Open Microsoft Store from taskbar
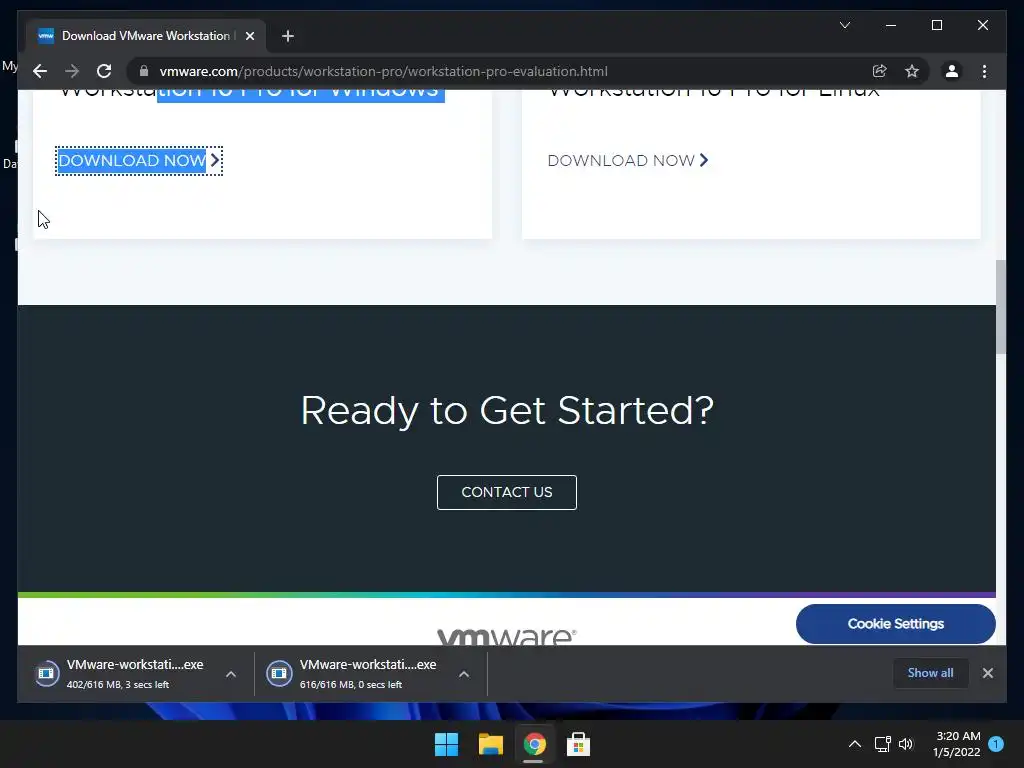 tap(578, 744)
